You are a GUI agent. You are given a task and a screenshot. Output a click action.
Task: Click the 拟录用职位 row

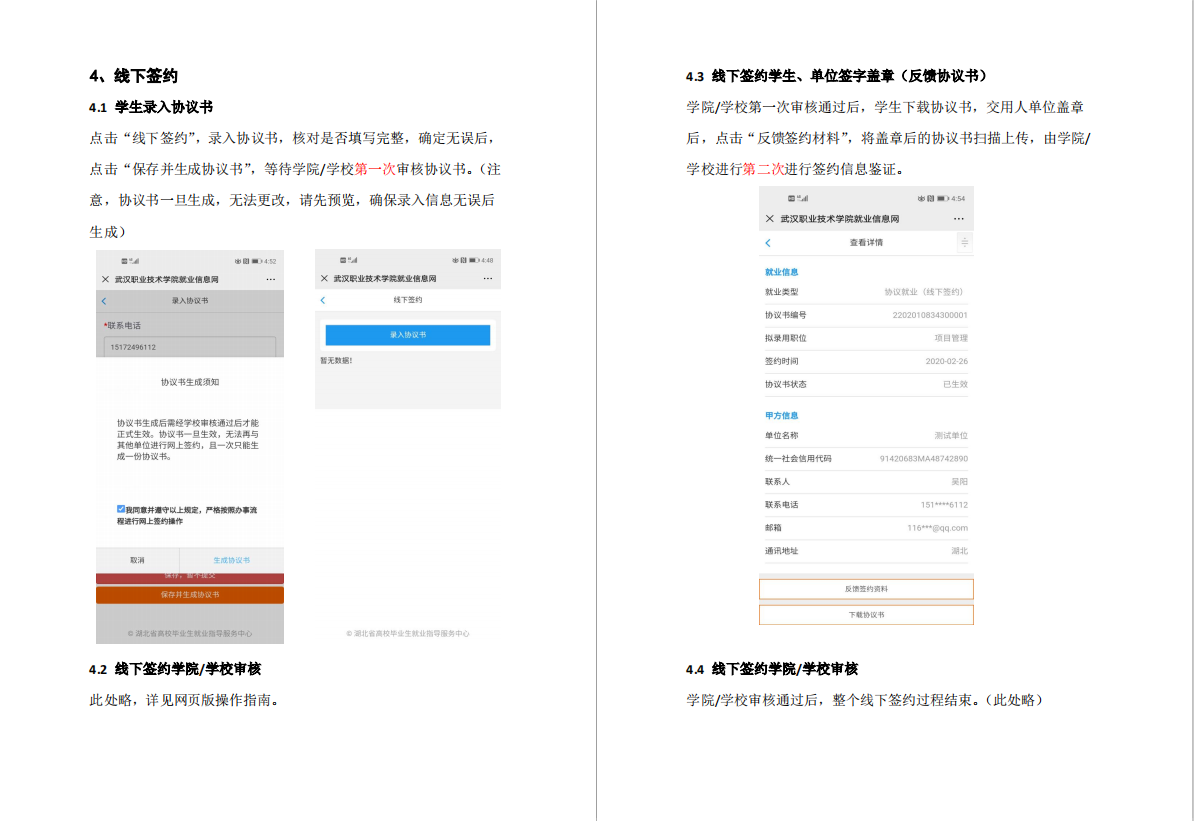[866, 338]
